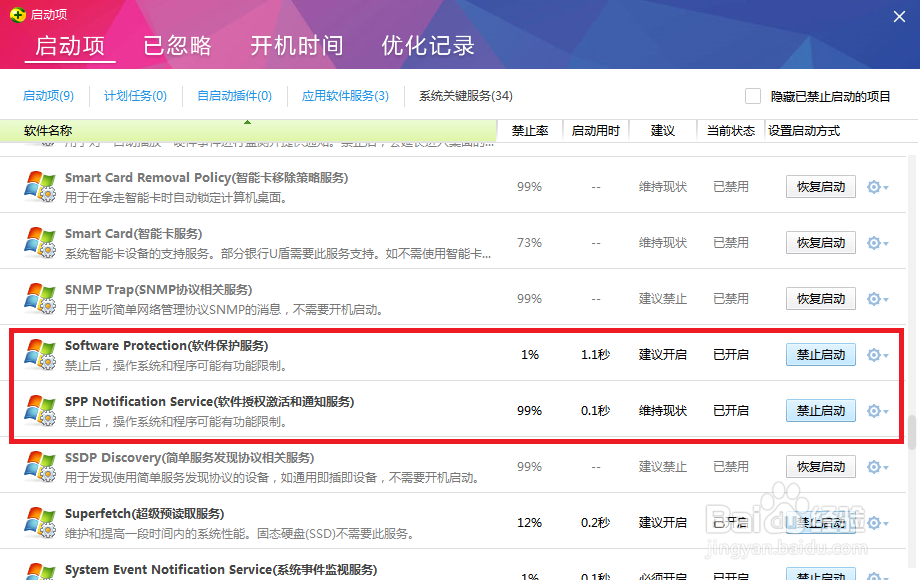Select the Smart Card Removal Policy row title
Screen dimensions: 920x580
pos(207,178)
